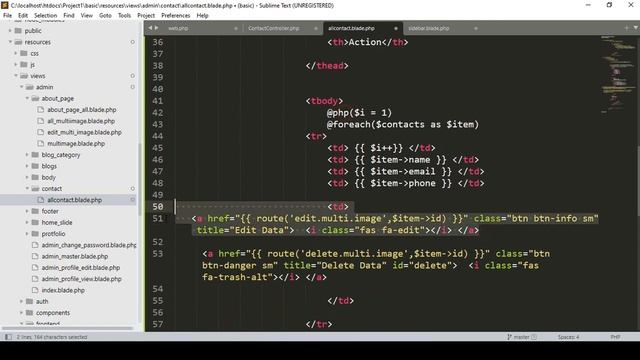
Task: Open the Tools menu
Action: [x=124, y=16]
